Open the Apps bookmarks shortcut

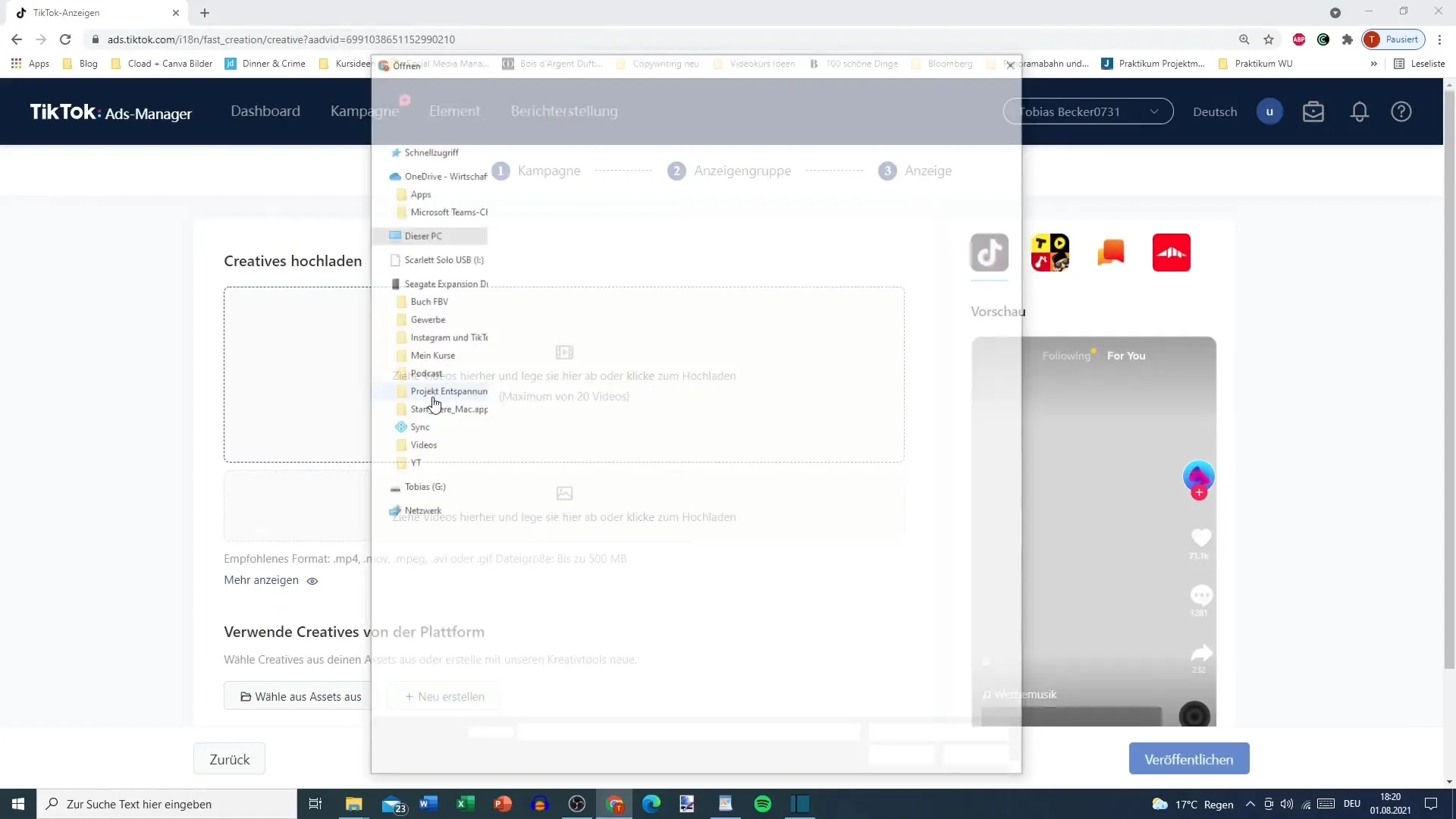[x=30, y=64]
